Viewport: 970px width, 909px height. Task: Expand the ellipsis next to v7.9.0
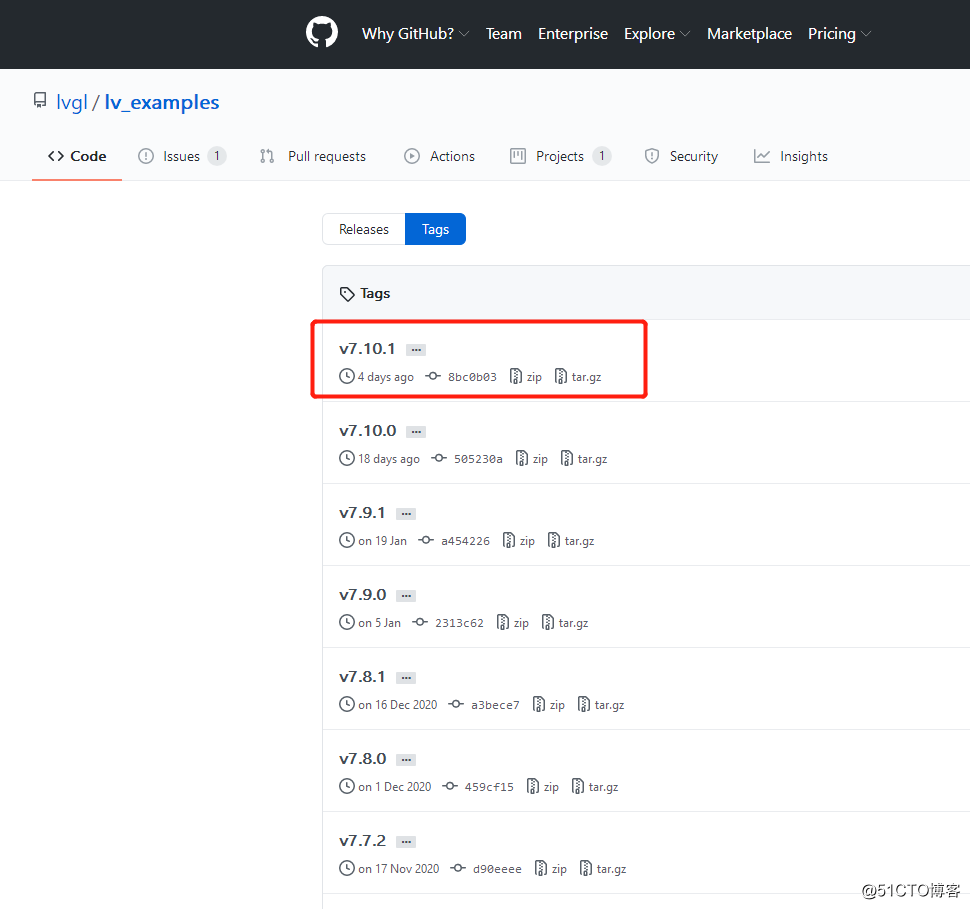406,596
